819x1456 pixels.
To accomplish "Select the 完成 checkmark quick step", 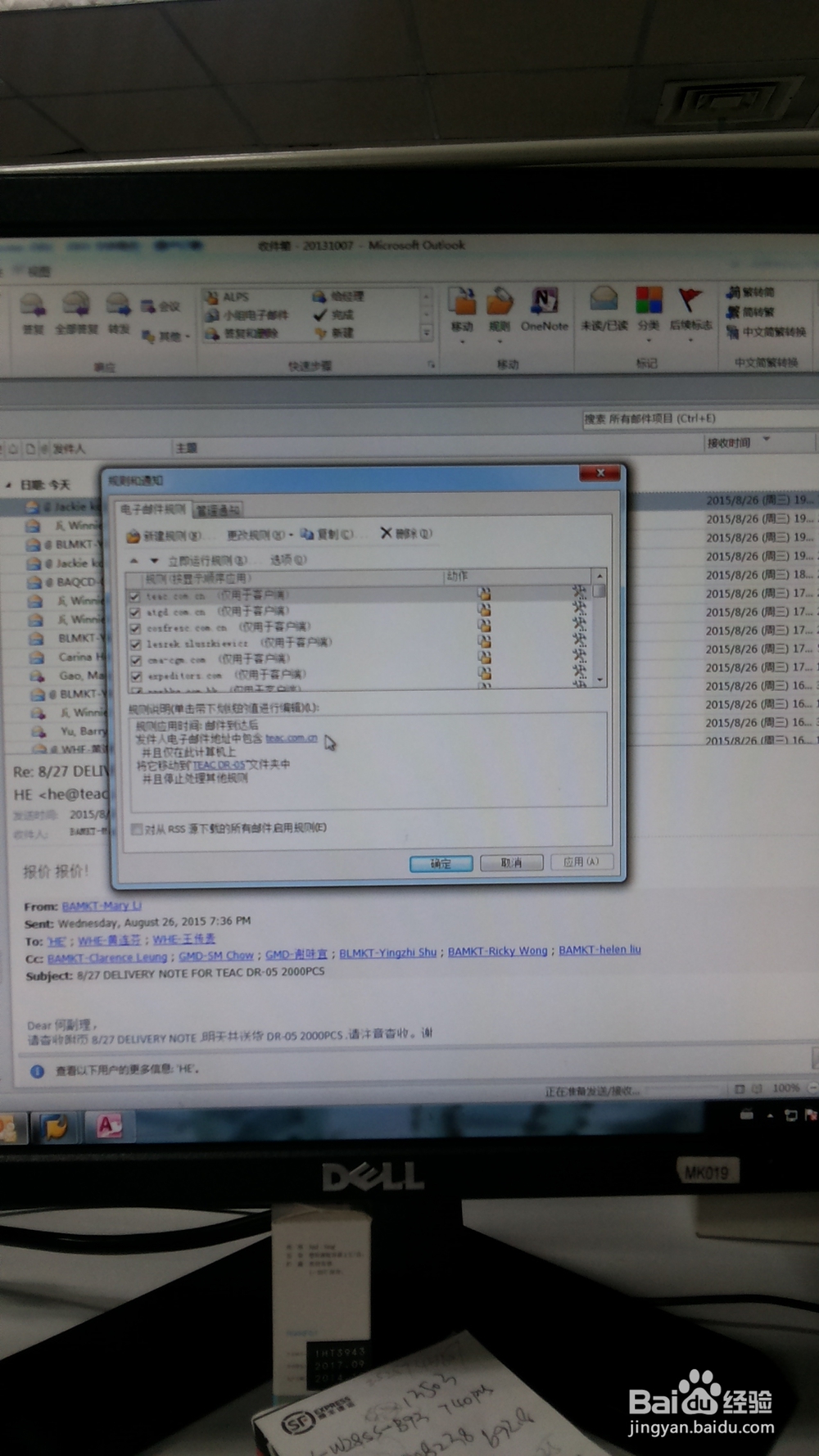I will [333, 314].
